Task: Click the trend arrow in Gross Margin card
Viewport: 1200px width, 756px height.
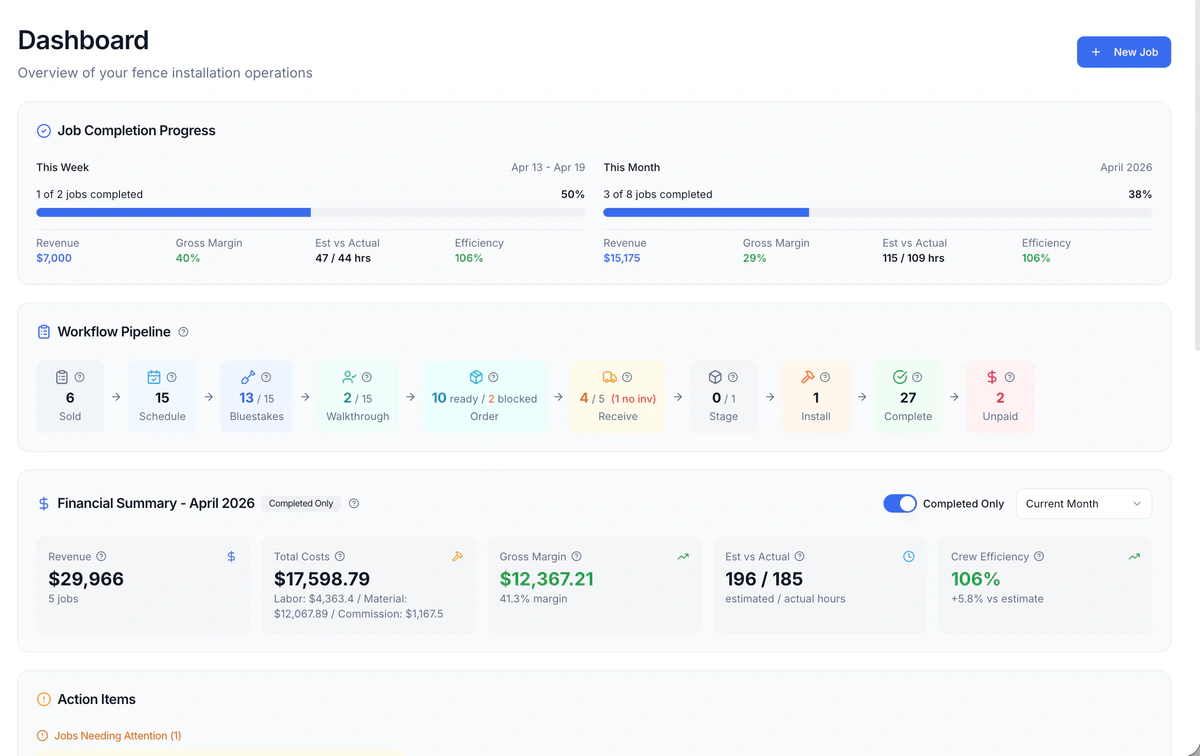Action: coord(683,556)
